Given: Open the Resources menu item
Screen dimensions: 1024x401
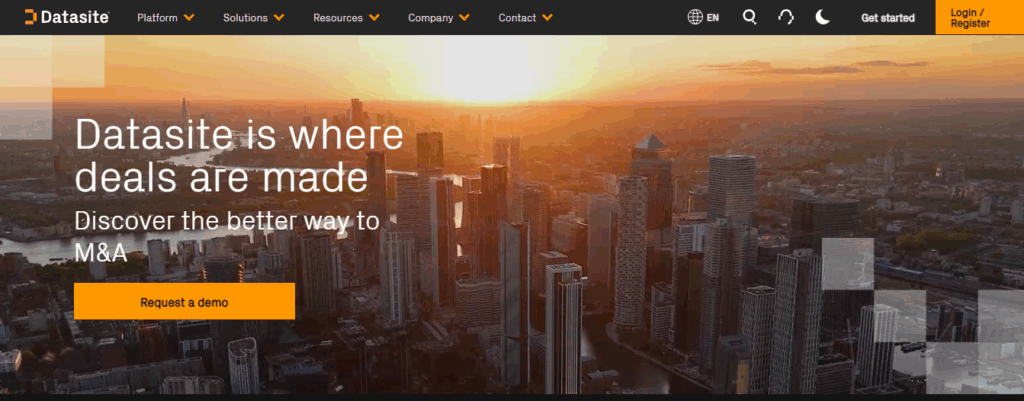Looking at the screenshot, I should click(x=338, y=18).
